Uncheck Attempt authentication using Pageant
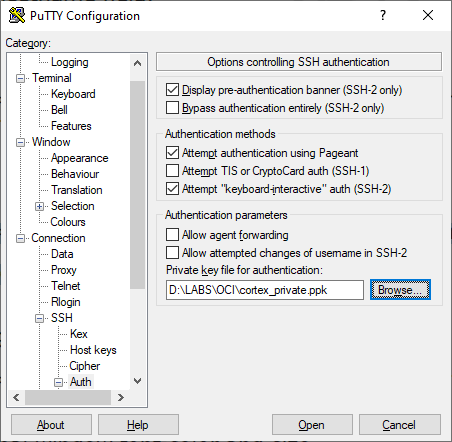Image resolution: width=452 pixels, height=442 pixels. (172, 153)
